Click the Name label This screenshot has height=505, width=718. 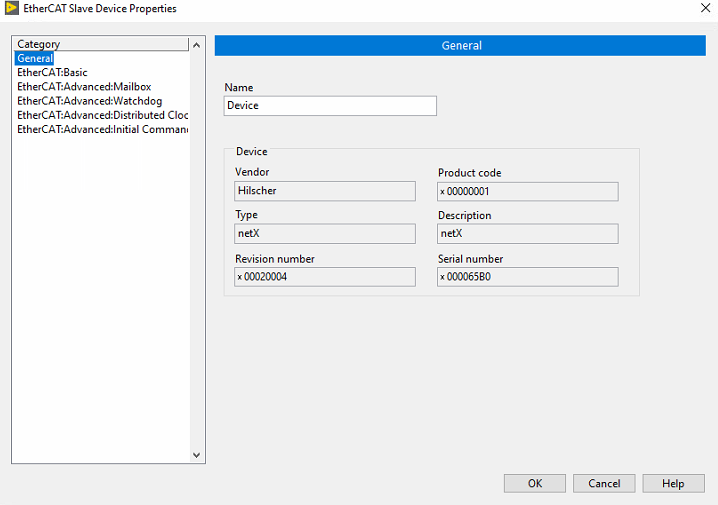[239, 87]
